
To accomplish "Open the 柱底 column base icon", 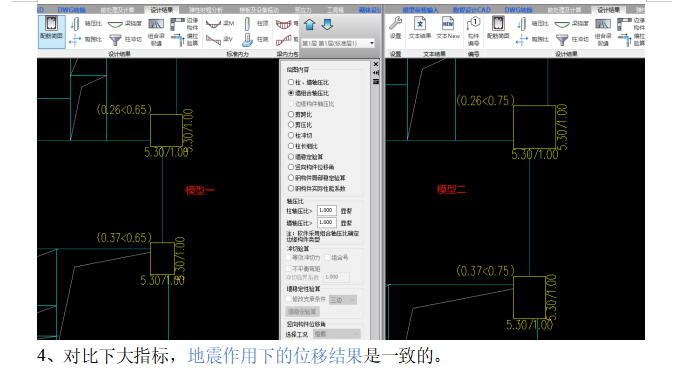I will (248, 40).
